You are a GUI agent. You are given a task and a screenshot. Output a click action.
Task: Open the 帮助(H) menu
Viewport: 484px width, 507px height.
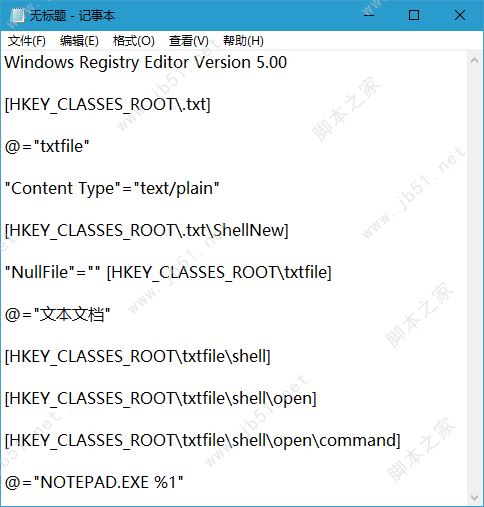pyautogui.click(x=243, y=41)
